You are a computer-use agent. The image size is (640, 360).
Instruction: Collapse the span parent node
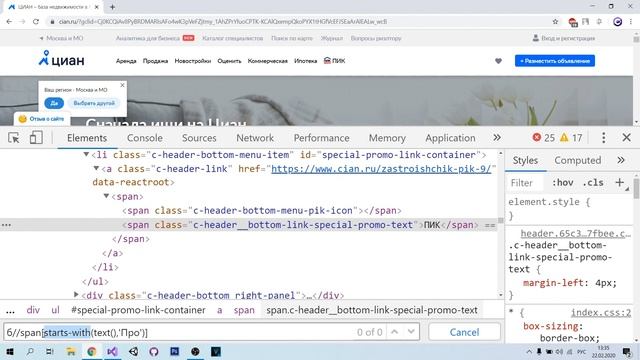point(106,196)
